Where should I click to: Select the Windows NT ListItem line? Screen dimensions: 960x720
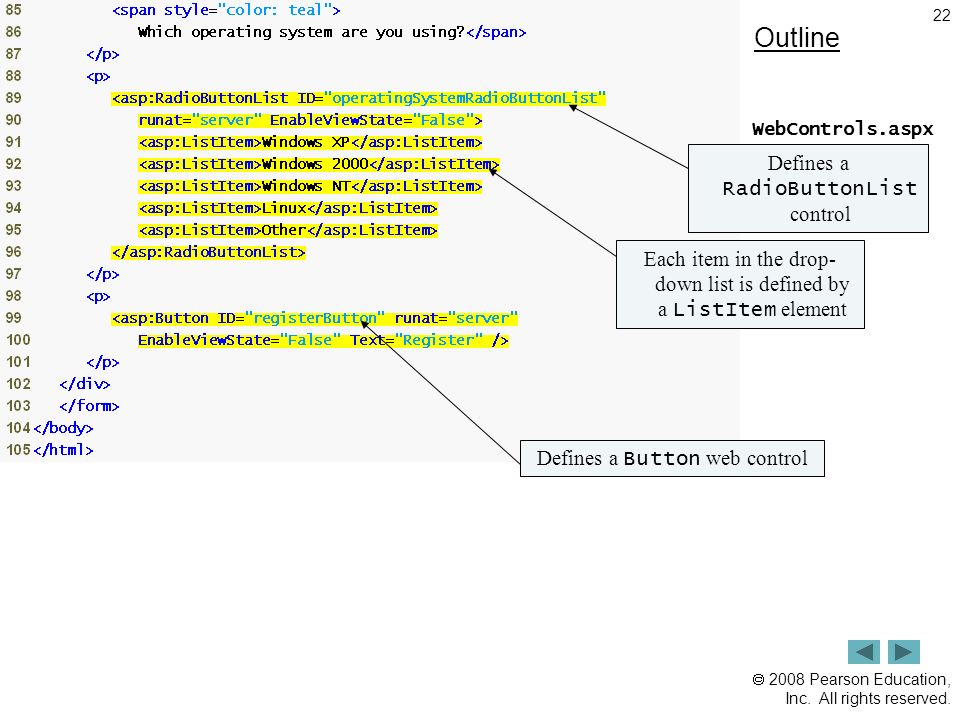tap(310, 186)
